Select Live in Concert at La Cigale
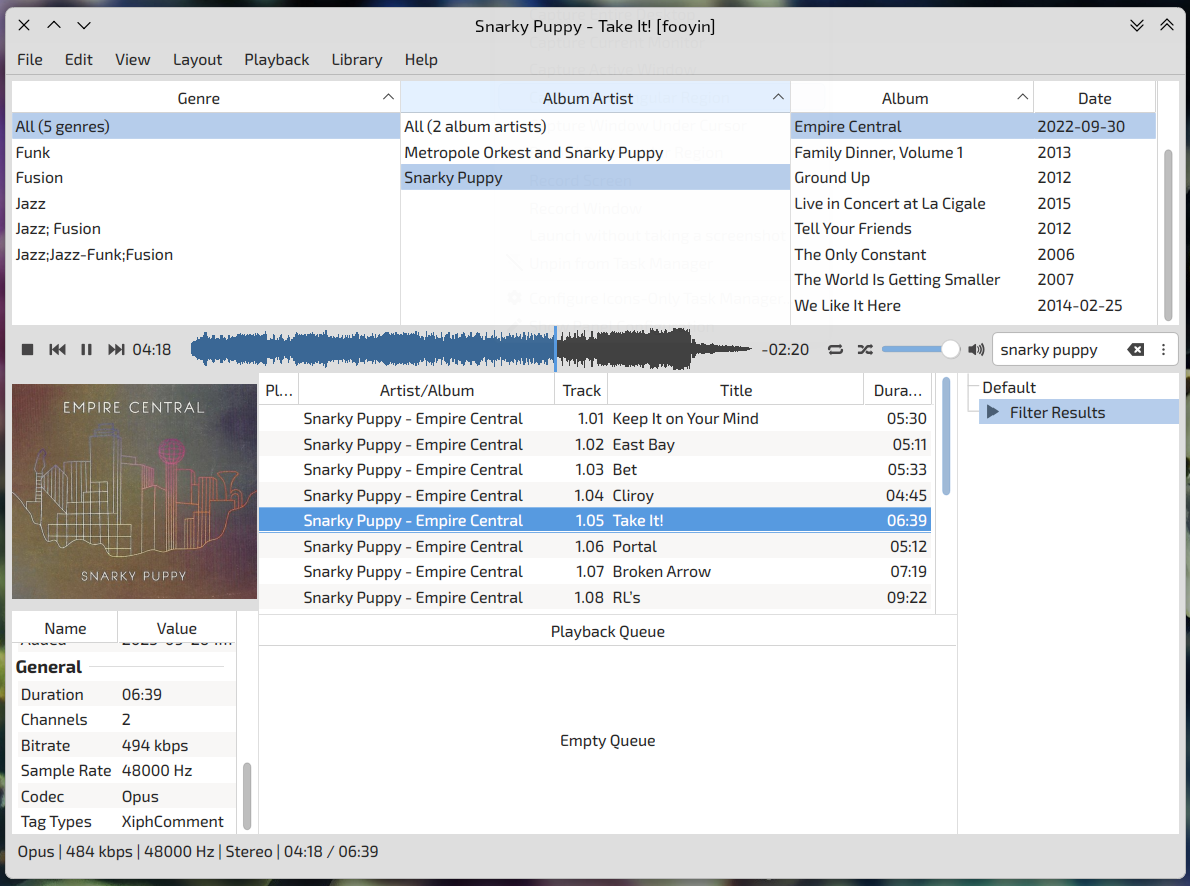 pyautogui.click(x=973, y=203)
